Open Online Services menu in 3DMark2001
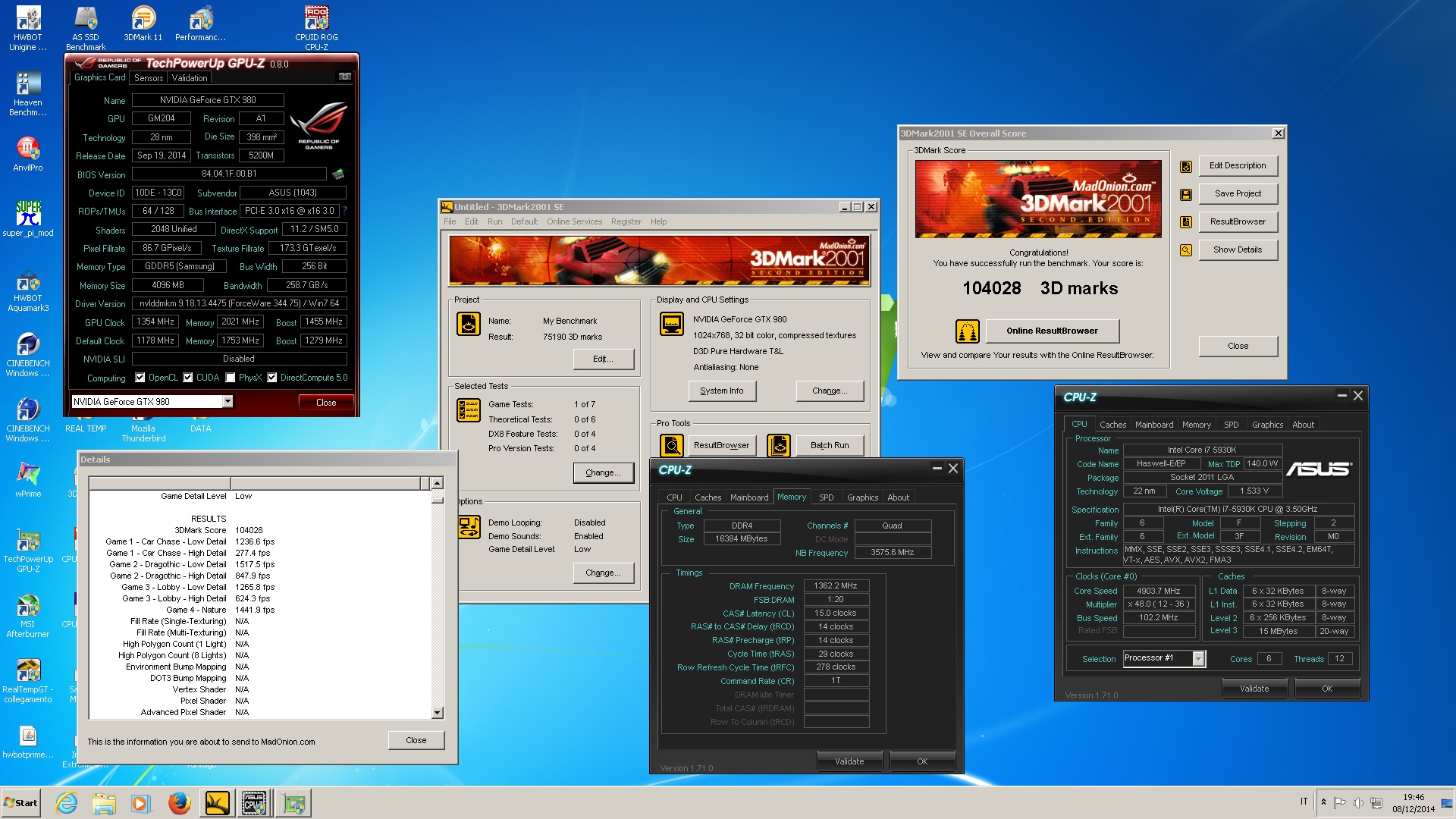The image size is (1456, 819). [x=574, y=221]
